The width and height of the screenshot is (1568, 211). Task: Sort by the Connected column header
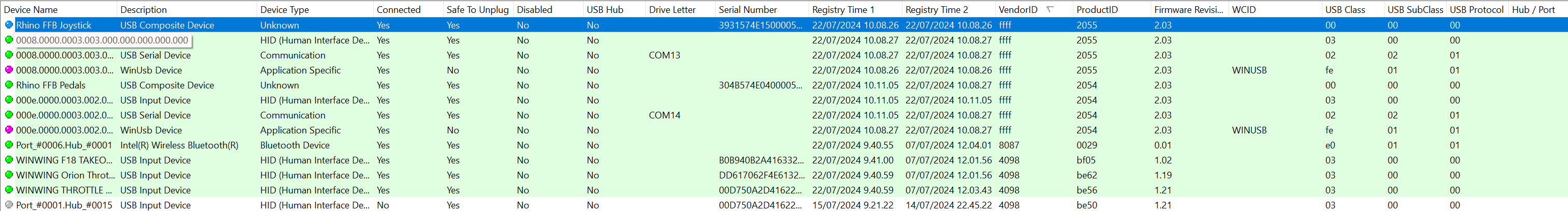tap(398, 10)
